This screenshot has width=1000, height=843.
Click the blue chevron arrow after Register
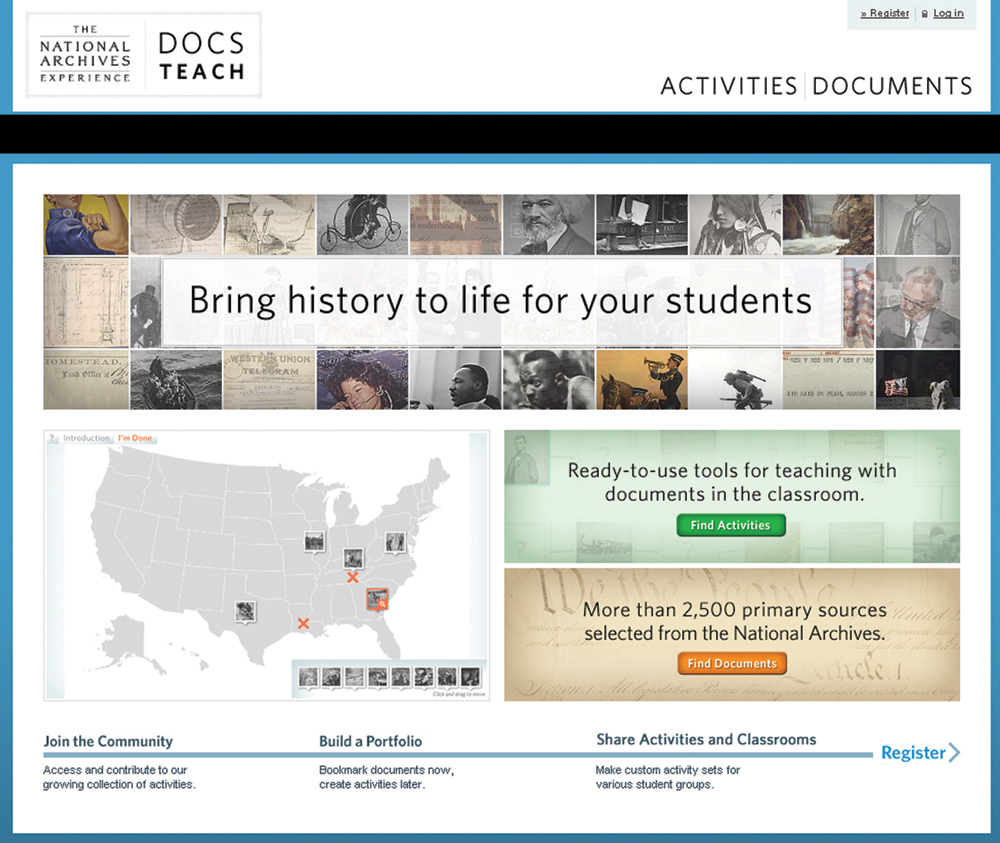[x=954, y=753]
